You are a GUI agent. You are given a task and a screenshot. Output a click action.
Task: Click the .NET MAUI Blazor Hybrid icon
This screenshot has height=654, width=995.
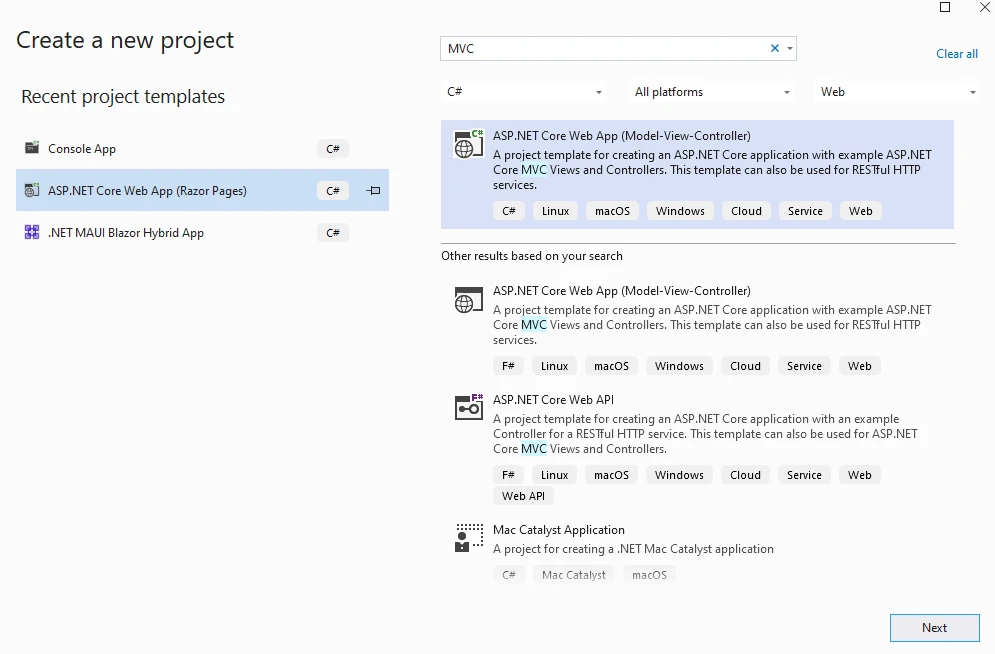(32, 233)
